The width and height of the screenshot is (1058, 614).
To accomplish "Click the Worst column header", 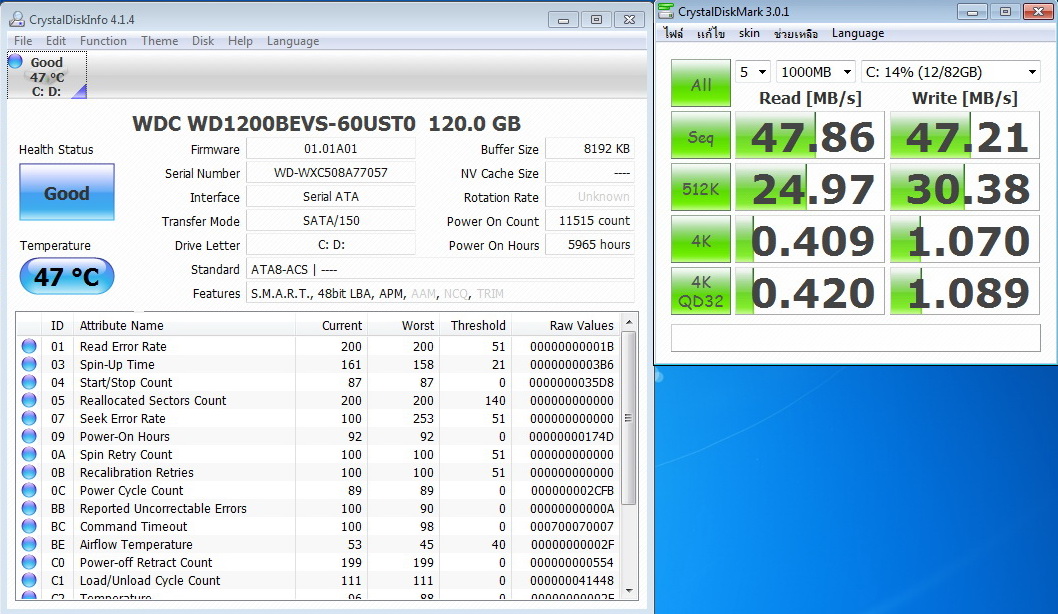I will point(404,325).
